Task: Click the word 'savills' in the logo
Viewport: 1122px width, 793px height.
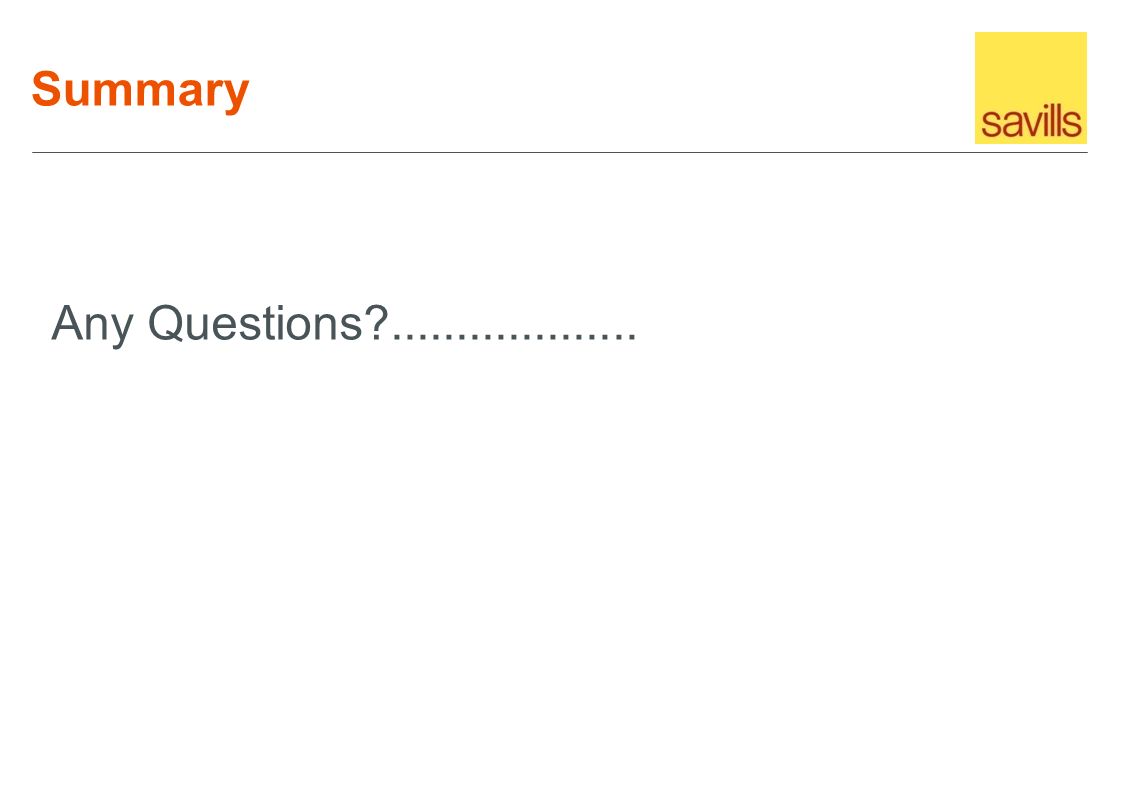Action: pyautogui.click(x=1031, y=122)
